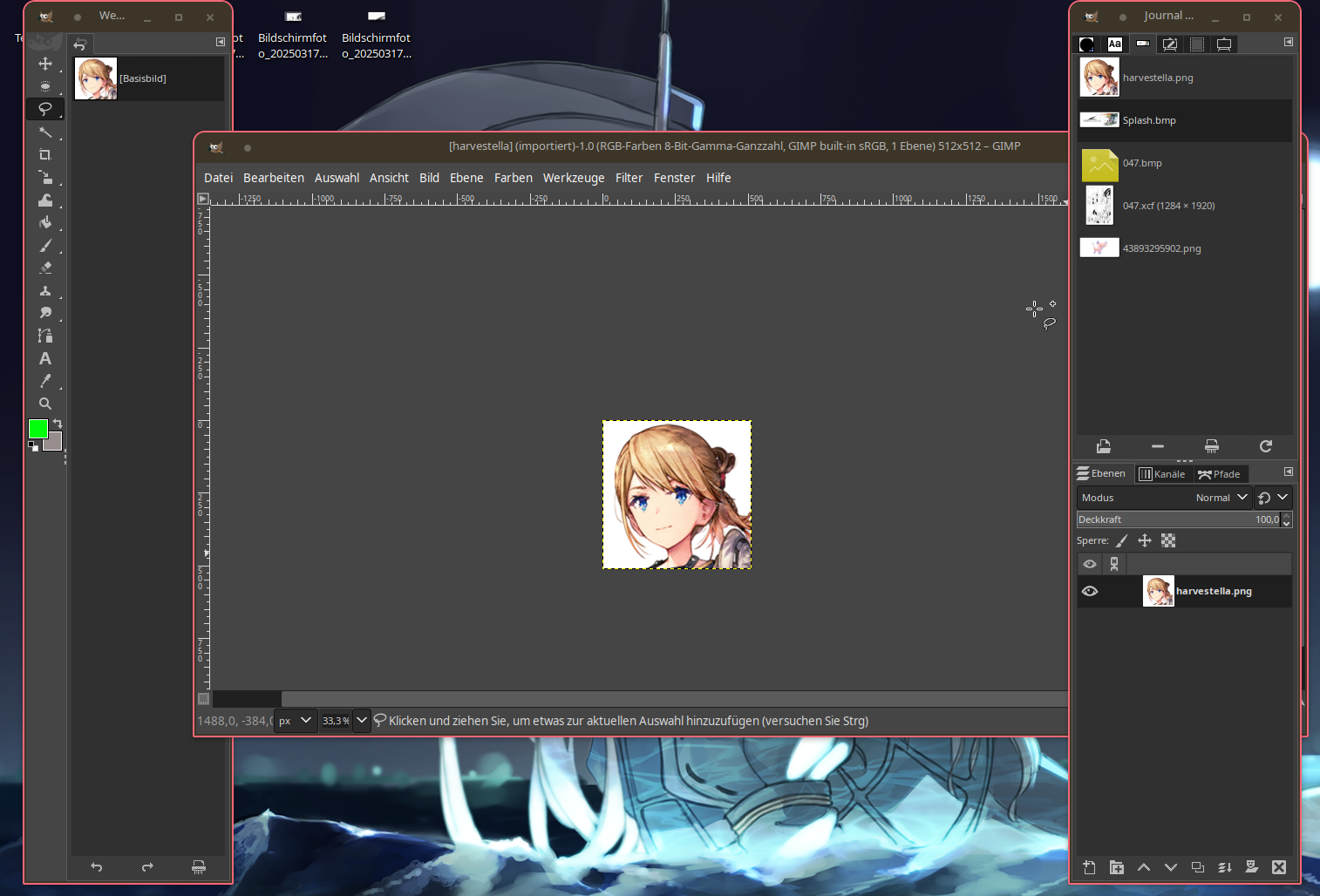Switch to the Pfade tab
This screenshot has height=896, width=1320.
coord(1219,474)
